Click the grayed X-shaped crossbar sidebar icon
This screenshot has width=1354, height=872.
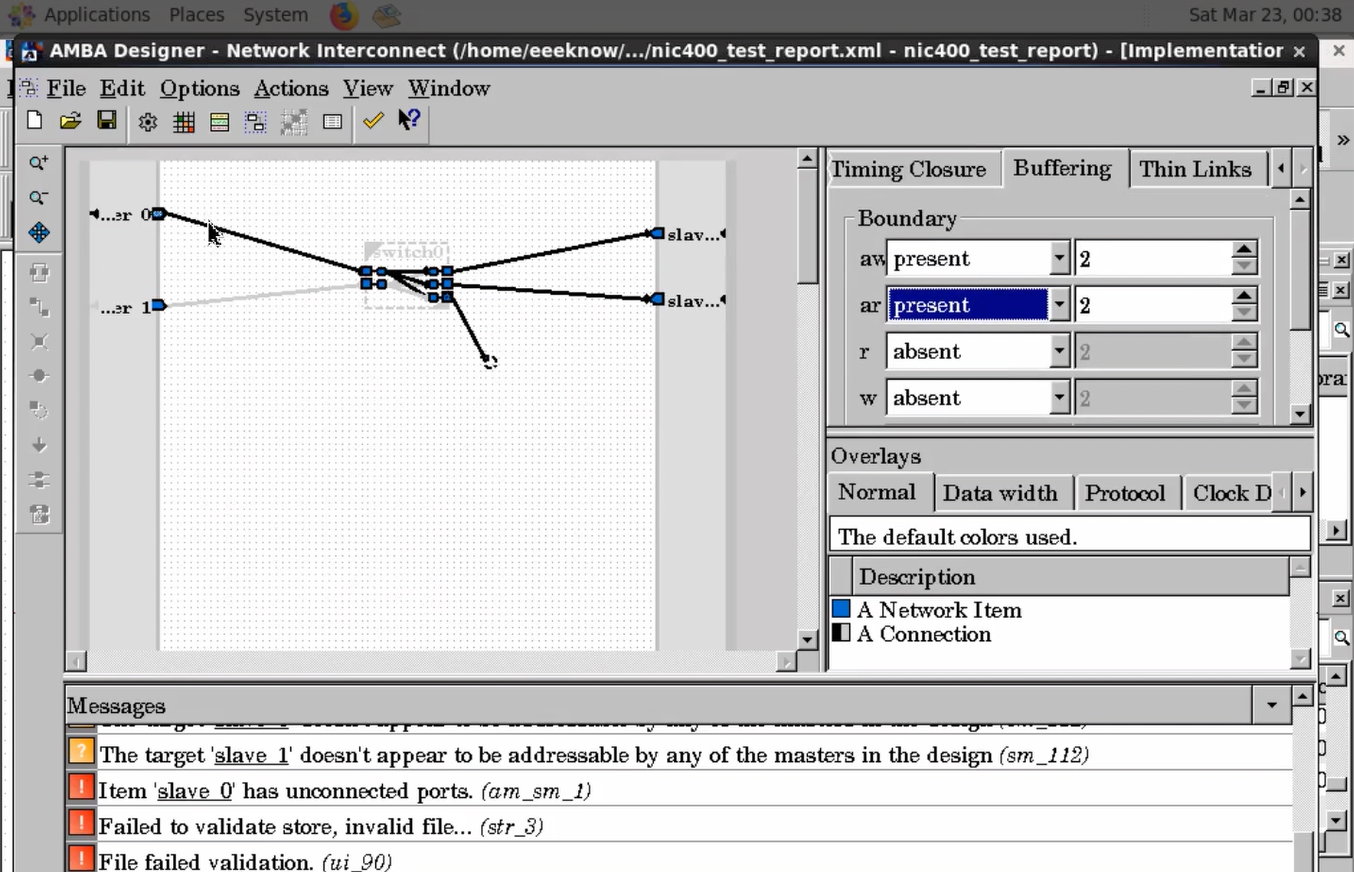[x=39, y=342]
